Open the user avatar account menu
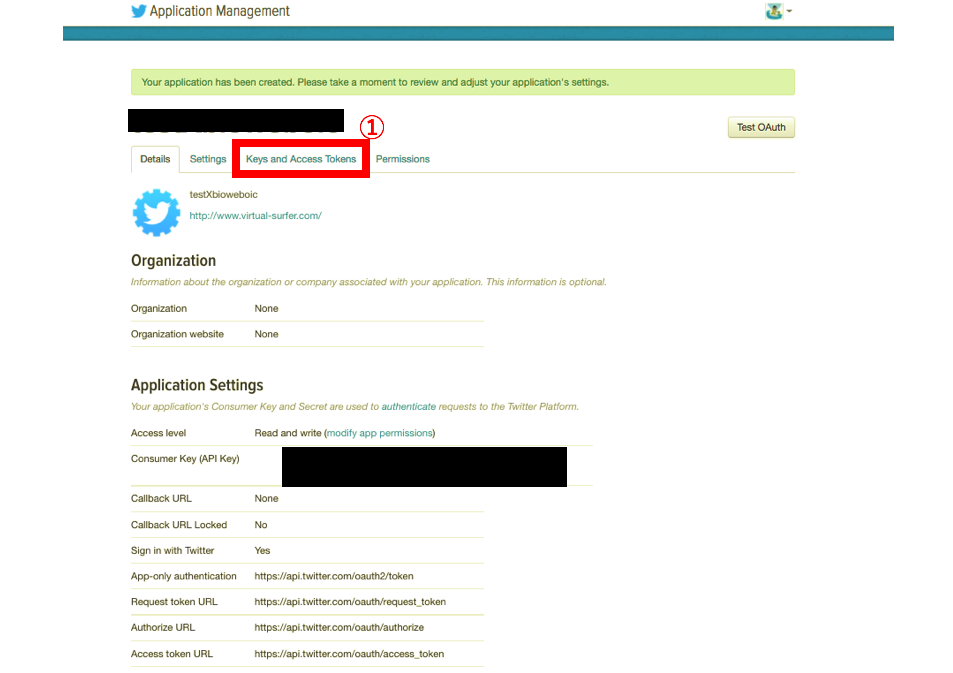This screenshot has width=953, height=673. tap(778, 11)
